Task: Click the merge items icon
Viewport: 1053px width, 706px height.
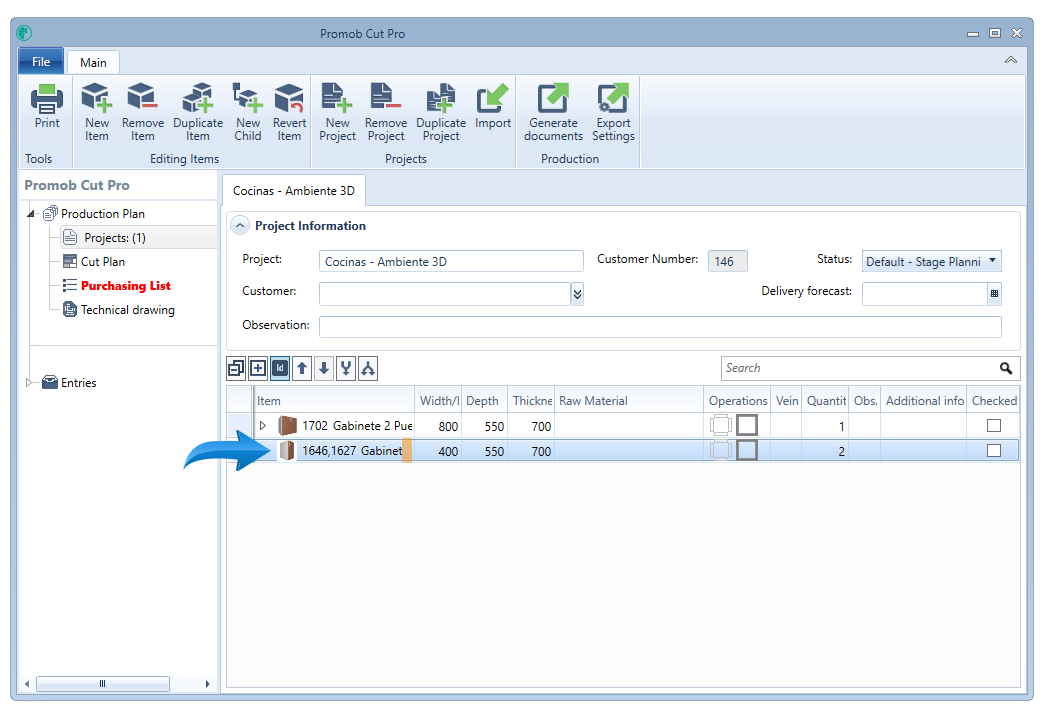Action: pyautogui.click(x=346, y=368)
